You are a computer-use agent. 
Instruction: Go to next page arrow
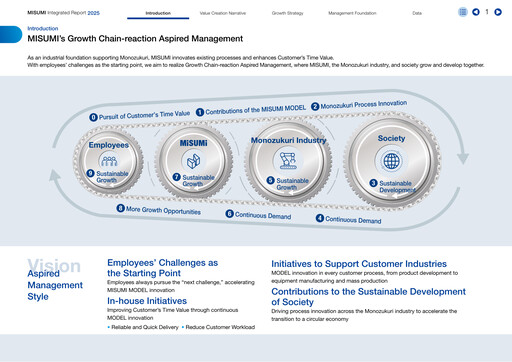click(x=498, y=12)
